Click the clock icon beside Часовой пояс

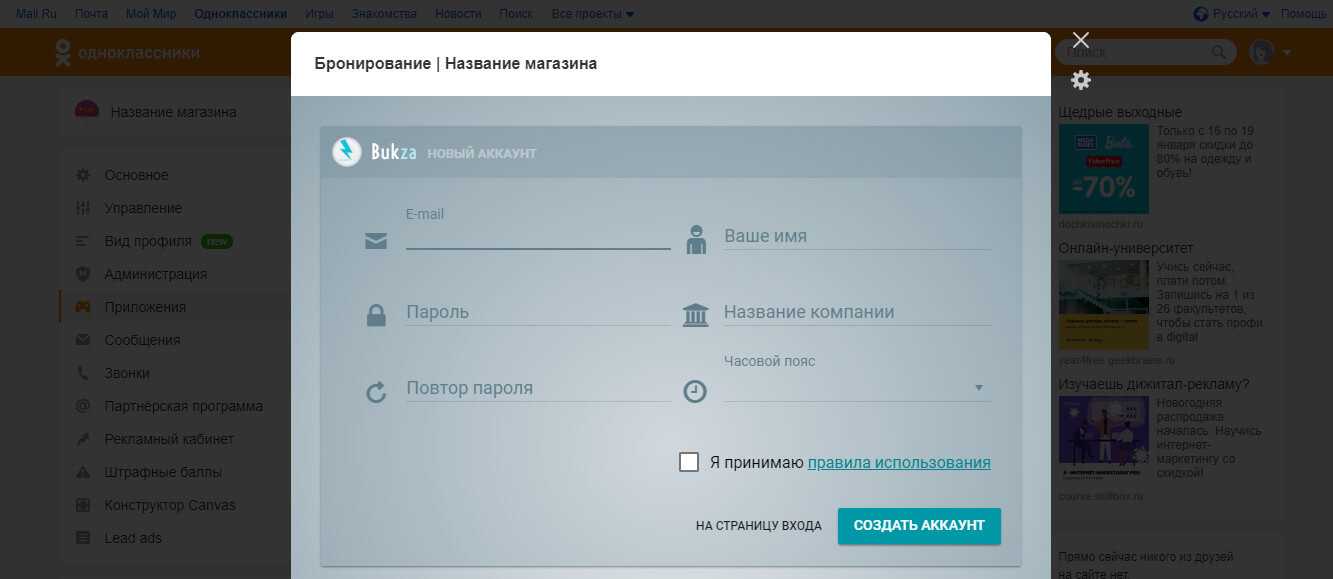(x=695, y=392)
